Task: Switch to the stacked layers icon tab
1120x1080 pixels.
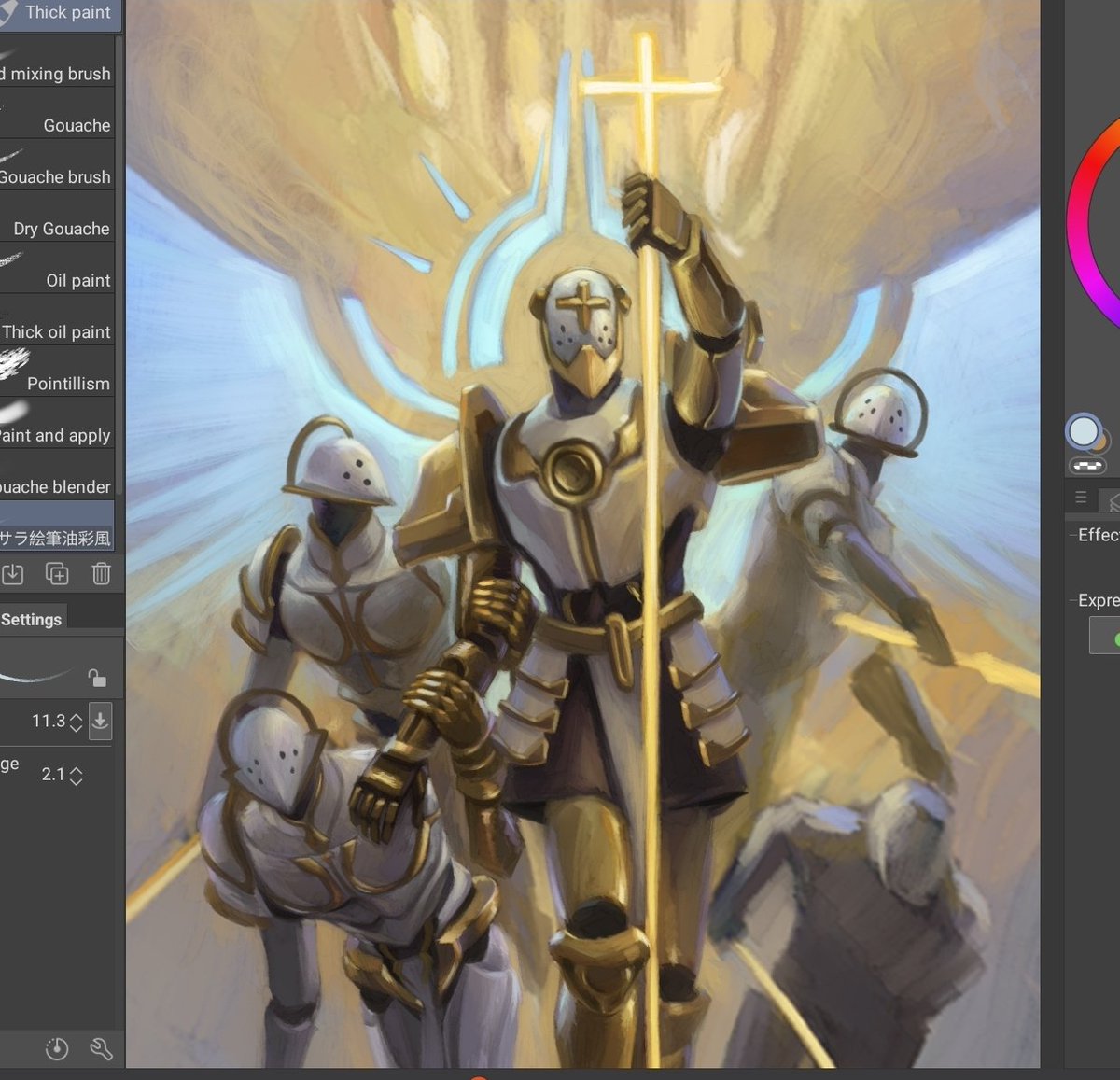Action: (1111, 500)
